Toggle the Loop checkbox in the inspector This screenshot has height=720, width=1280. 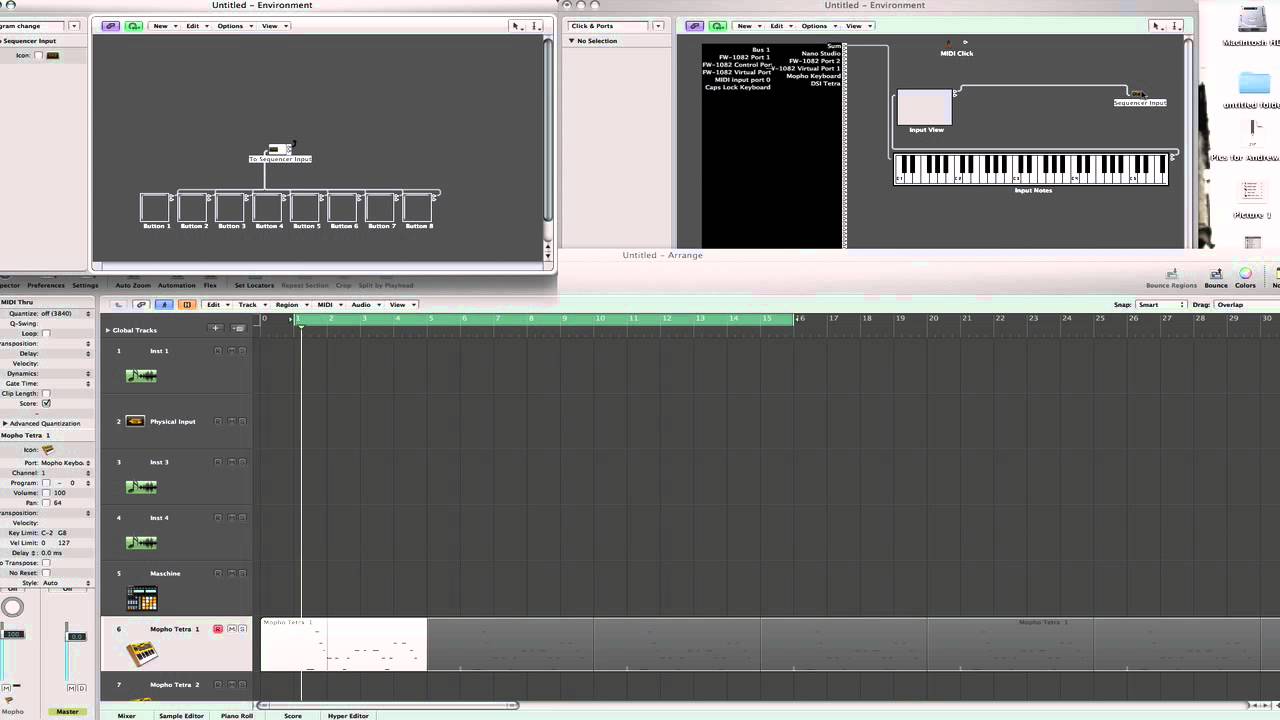[46, 334]
